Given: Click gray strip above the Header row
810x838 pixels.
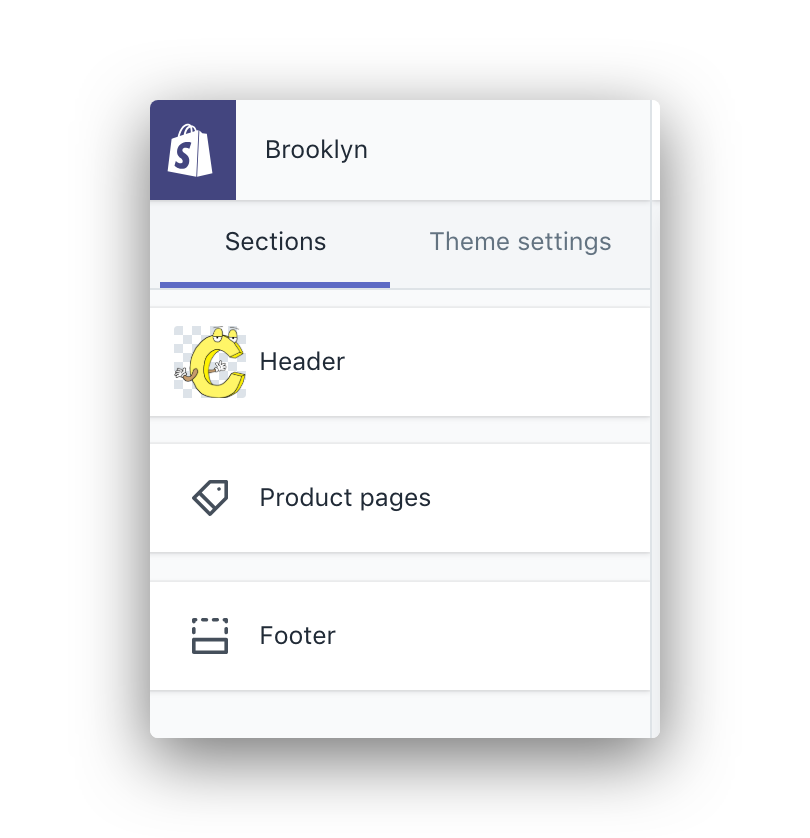Looking at the screenshot, I should (400, 298).
